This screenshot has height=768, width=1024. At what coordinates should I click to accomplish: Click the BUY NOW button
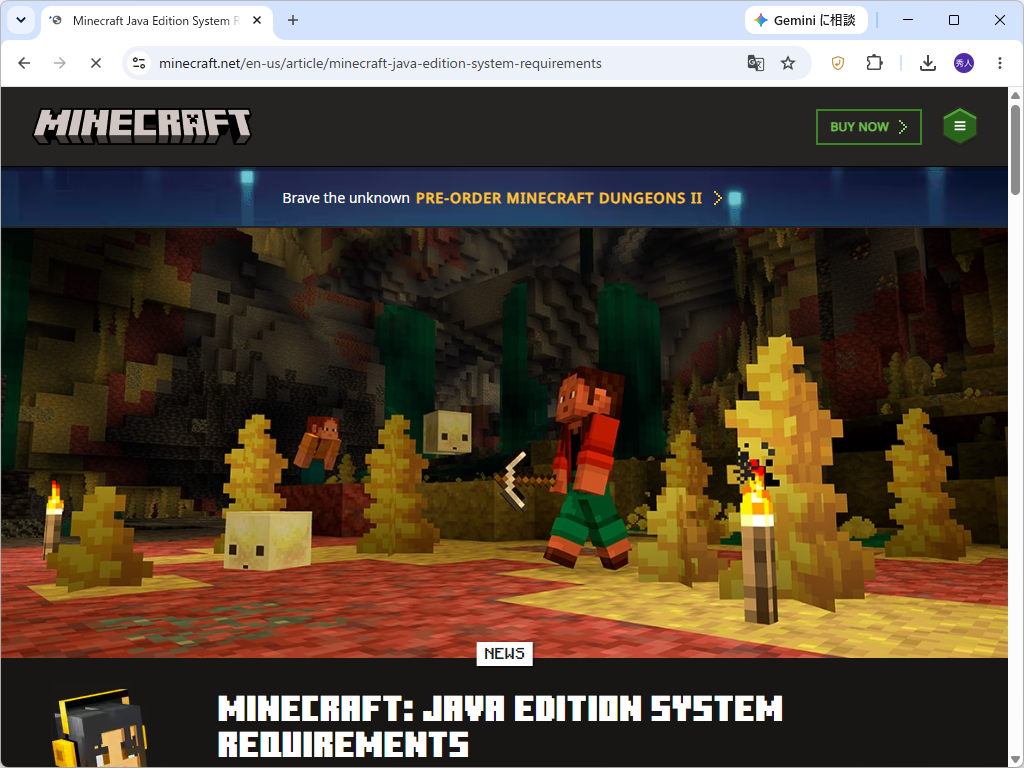click(869, 127)
